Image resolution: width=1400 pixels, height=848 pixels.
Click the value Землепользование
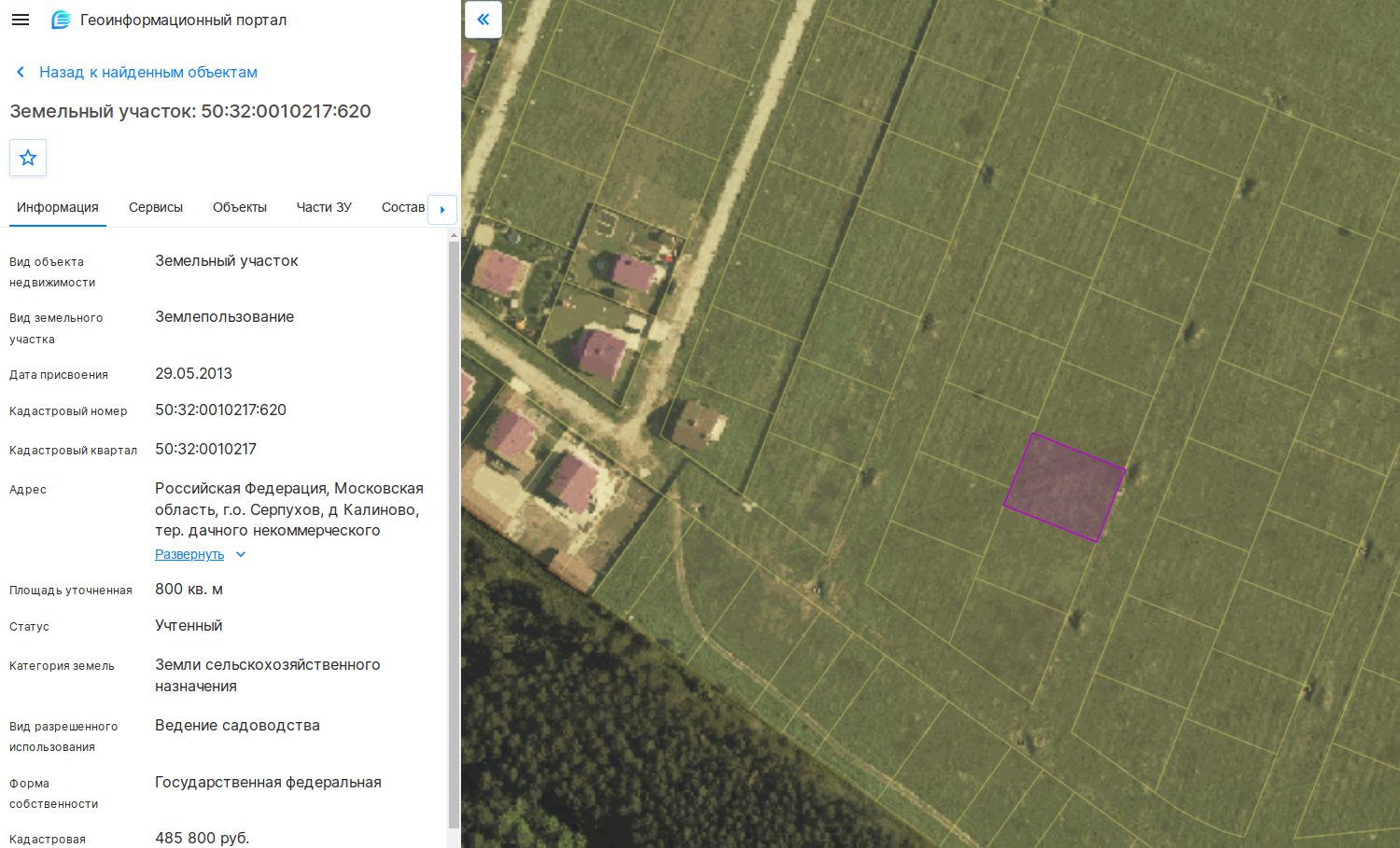[x=224, y=316]
